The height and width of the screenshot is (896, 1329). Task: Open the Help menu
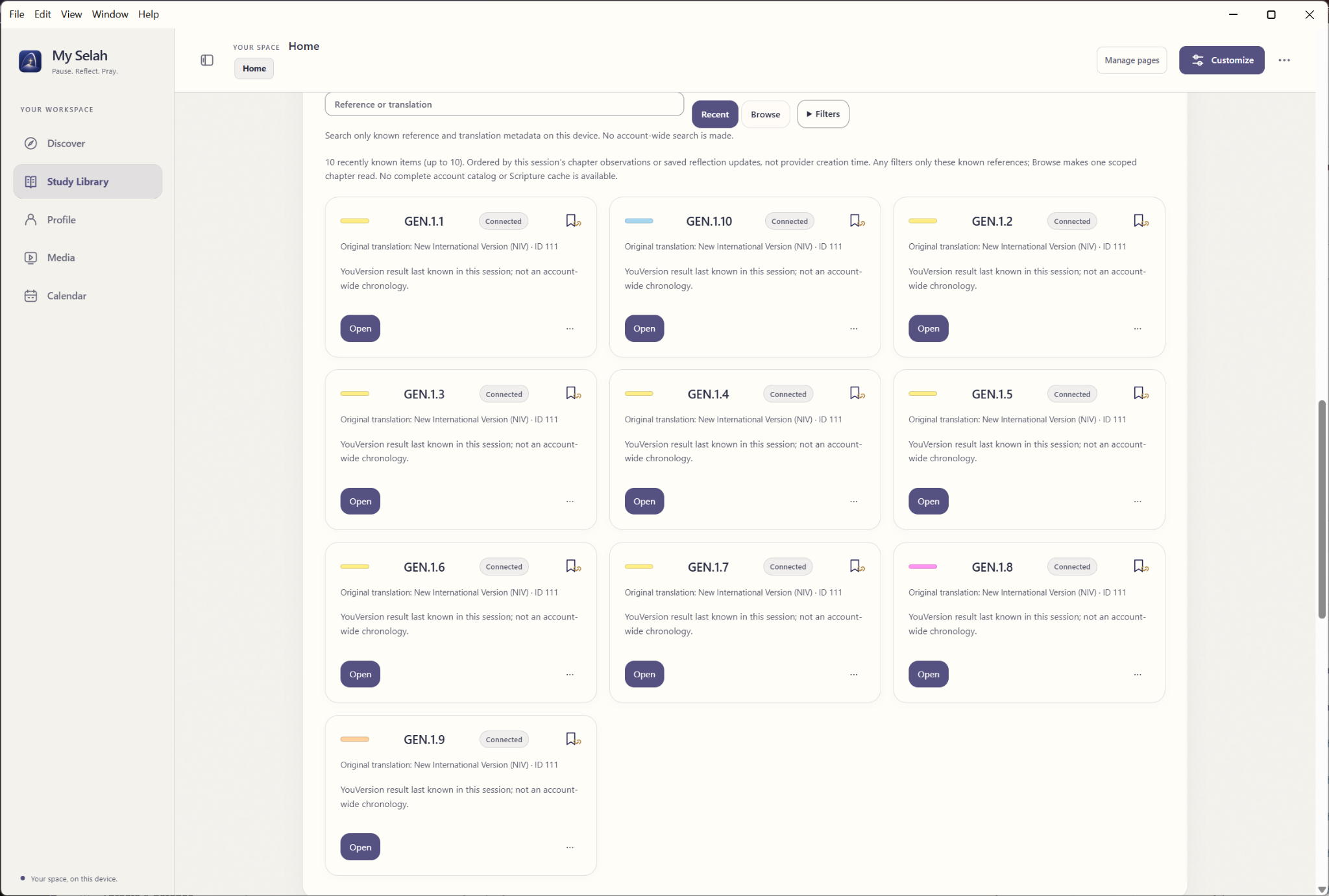pos(148,14)
